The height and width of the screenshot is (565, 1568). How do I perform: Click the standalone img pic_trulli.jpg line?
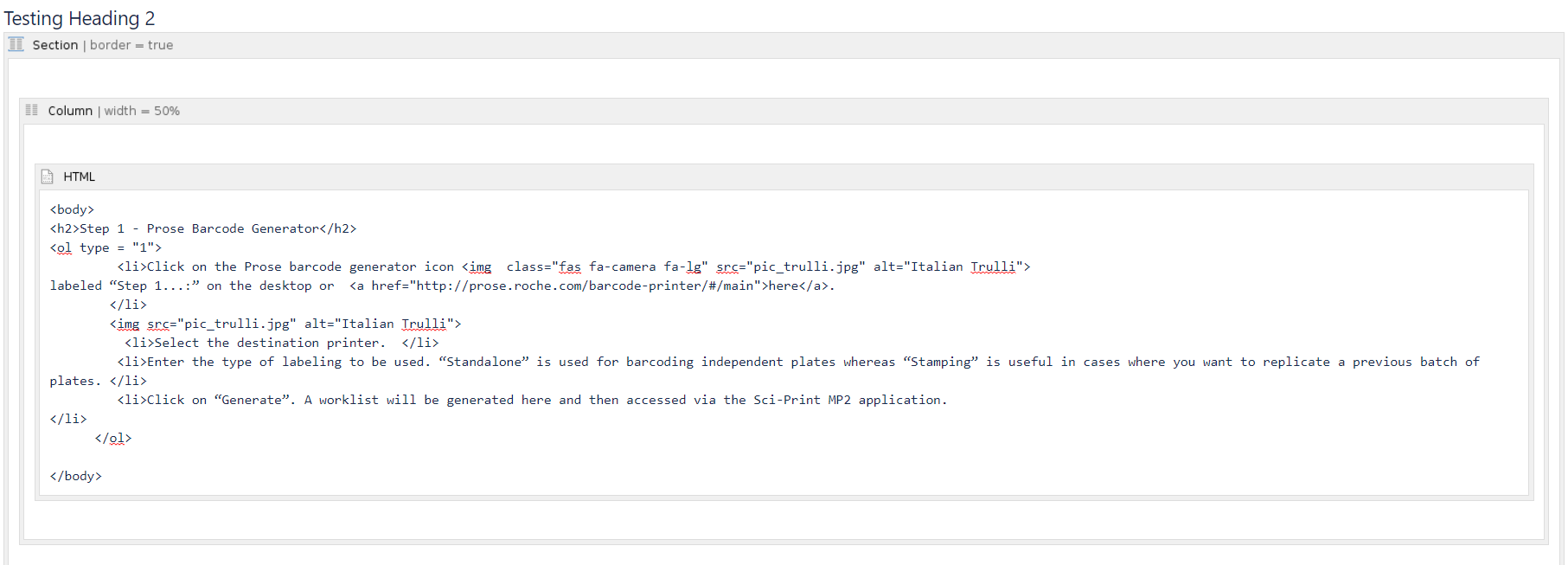(x=285, y=324)
